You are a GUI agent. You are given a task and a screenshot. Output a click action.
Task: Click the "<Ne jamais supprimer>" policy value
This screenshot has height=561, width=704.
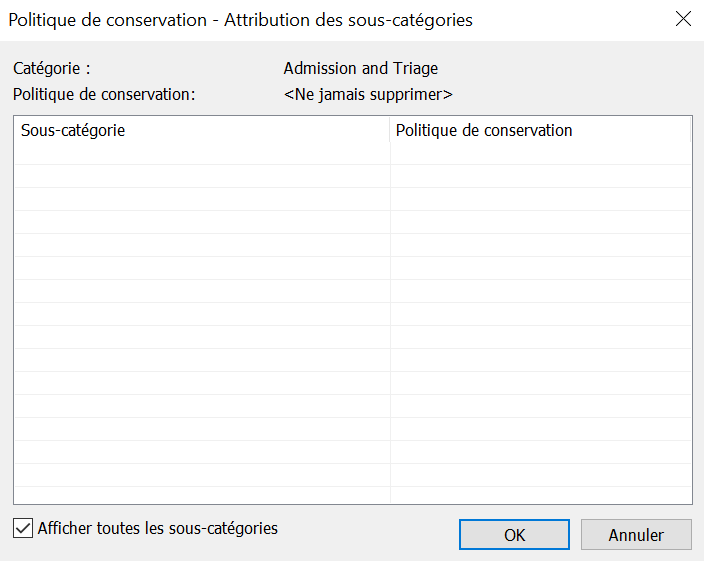pyautogui.click(x=368, y=95)
